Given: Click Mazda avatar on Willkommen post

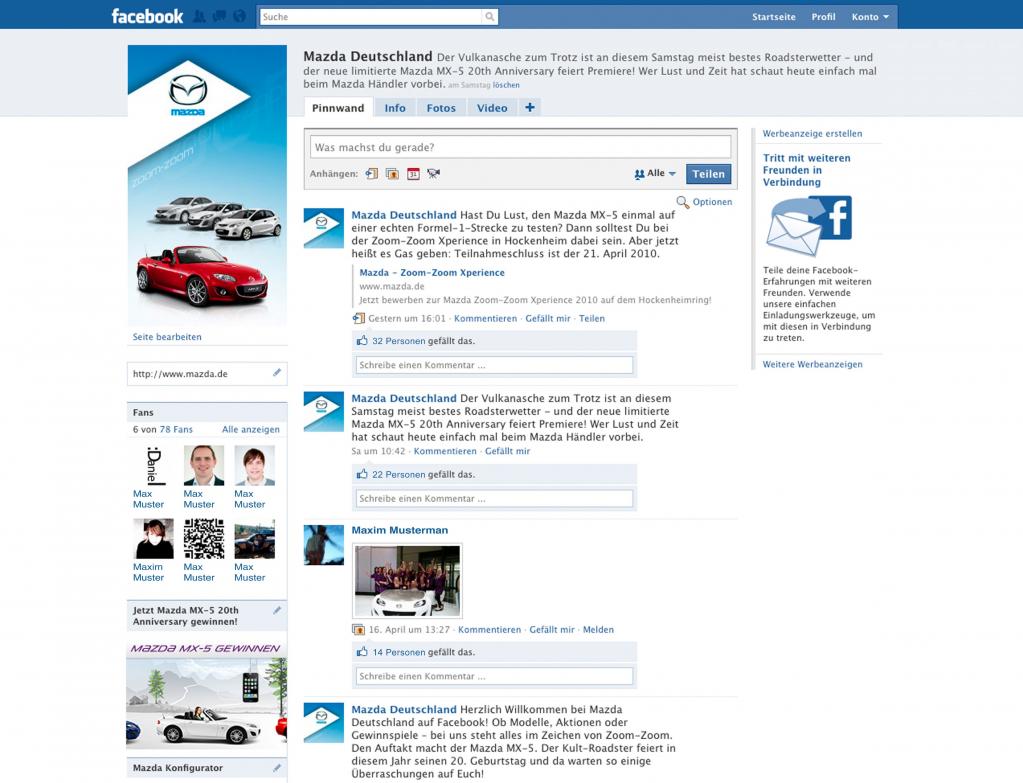Looking at the screenshot, I should [324, 722].
